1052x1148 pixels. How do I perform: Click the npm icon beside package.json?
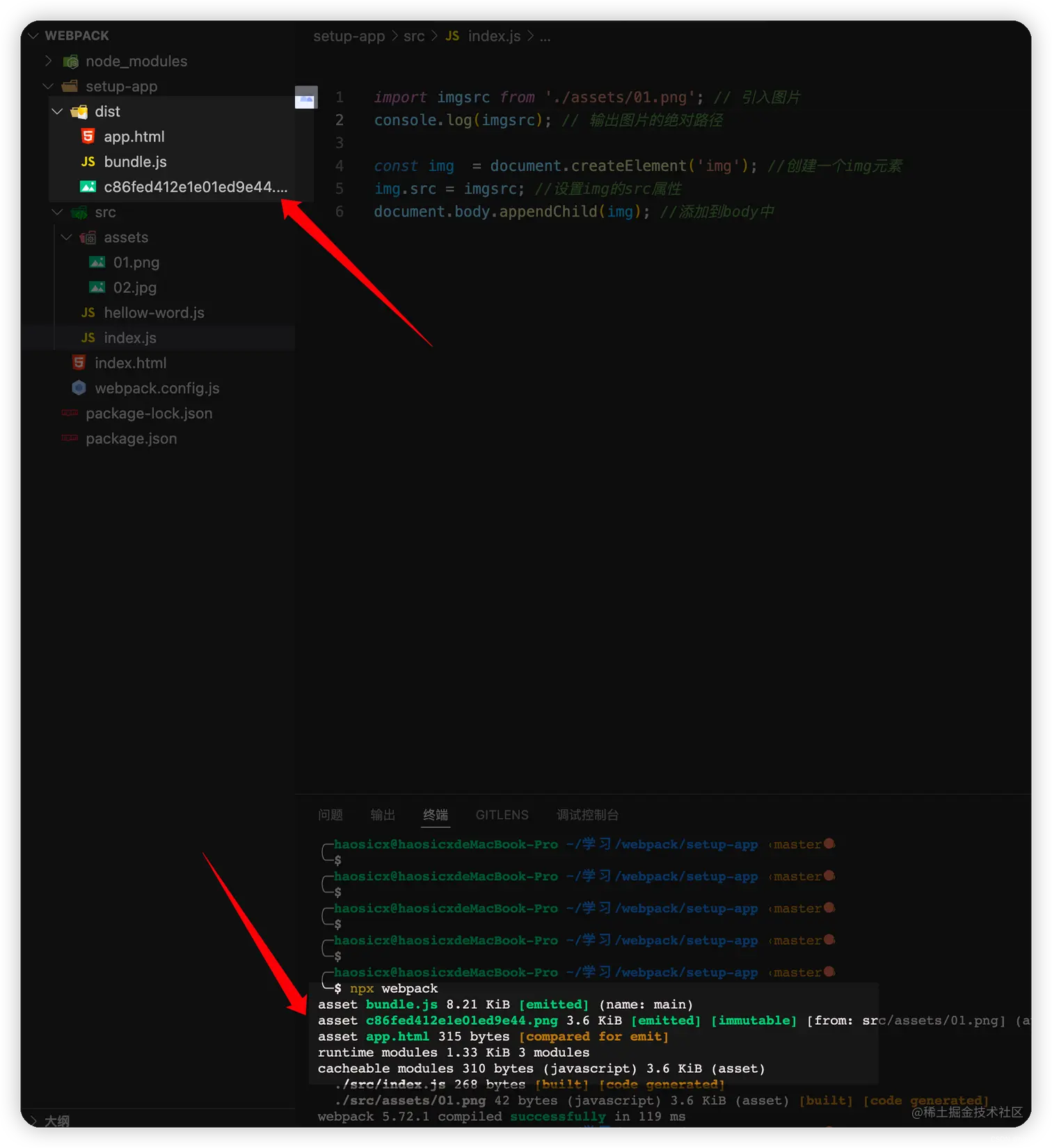[x=70, y=438]
